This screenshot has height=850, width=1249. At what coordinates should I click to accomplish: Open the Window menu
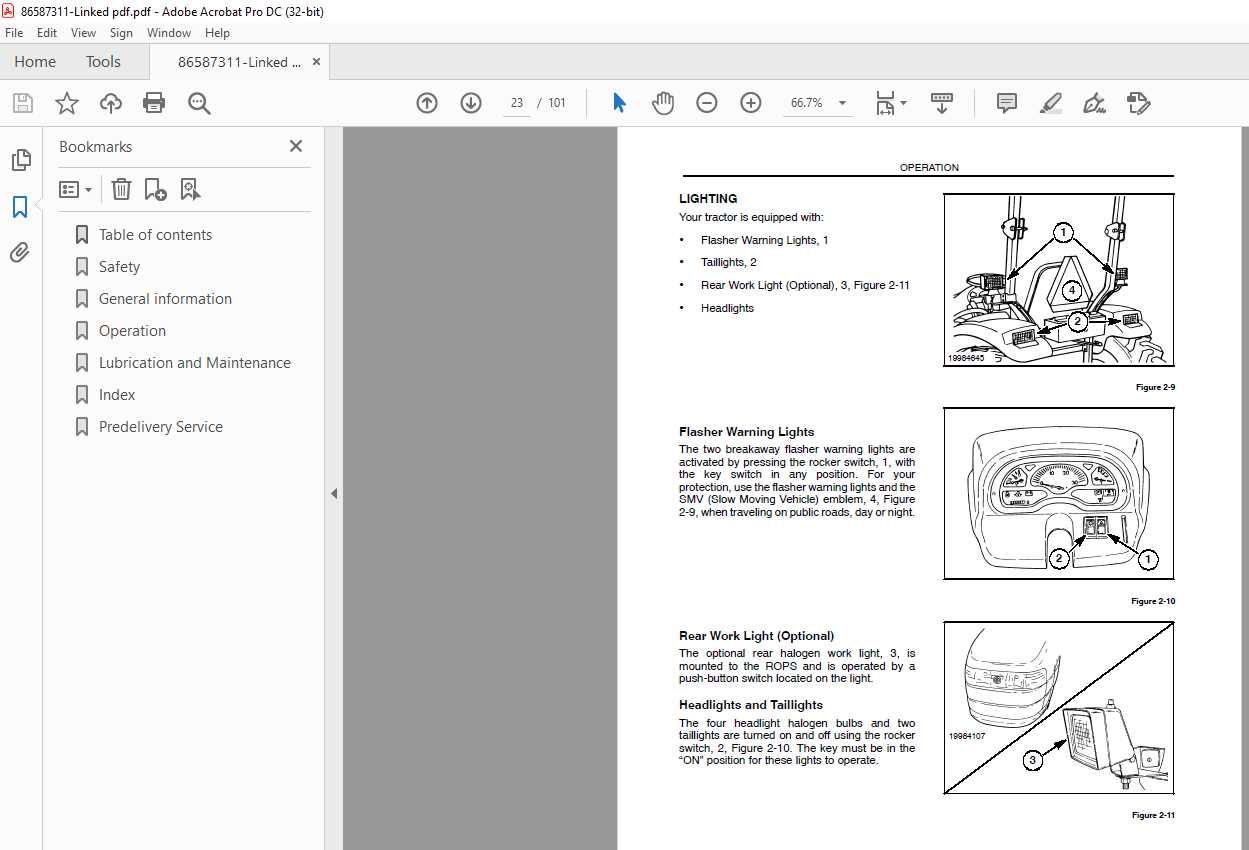coord(168,32)
